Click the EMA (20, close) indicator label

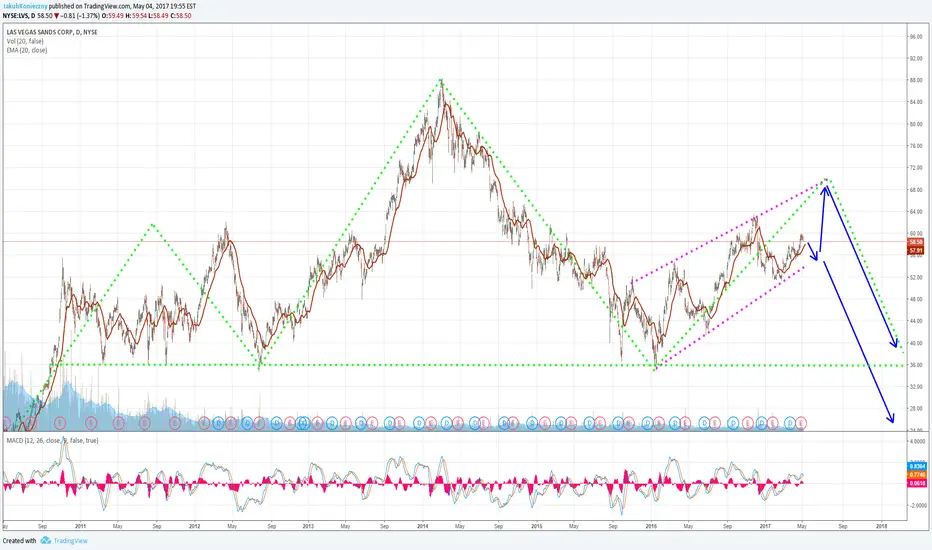coord(27,50)
